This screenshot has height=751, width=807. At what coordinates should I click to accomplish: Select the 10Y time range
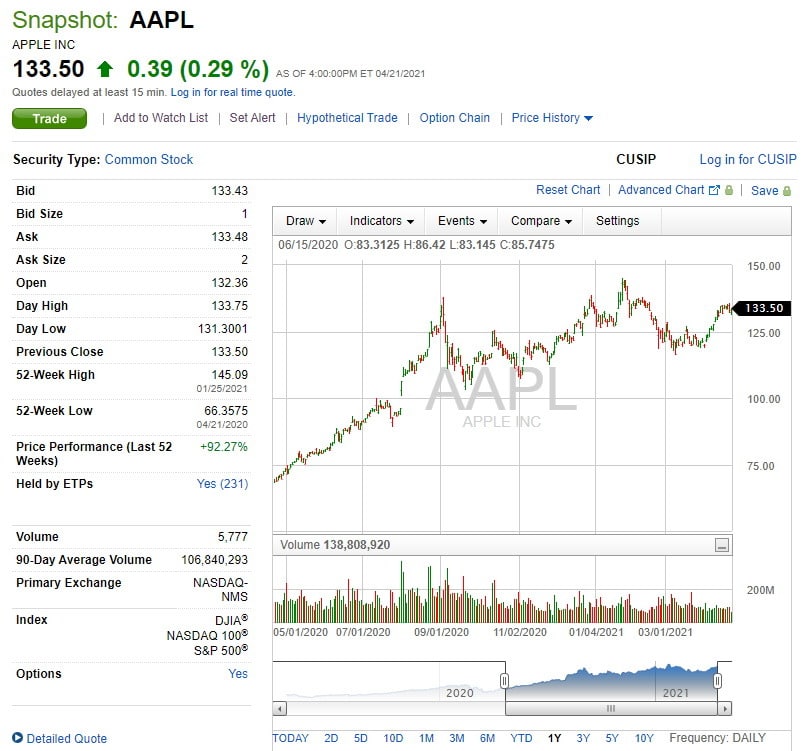pyautogui.click(x=644, y=738)
